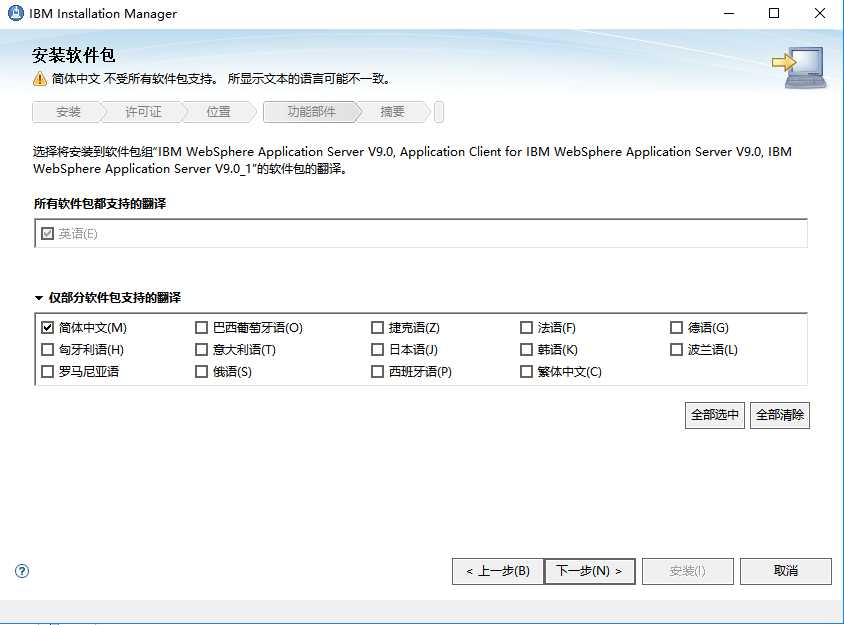Select the 功能部件 wizard step

[311, 112]
